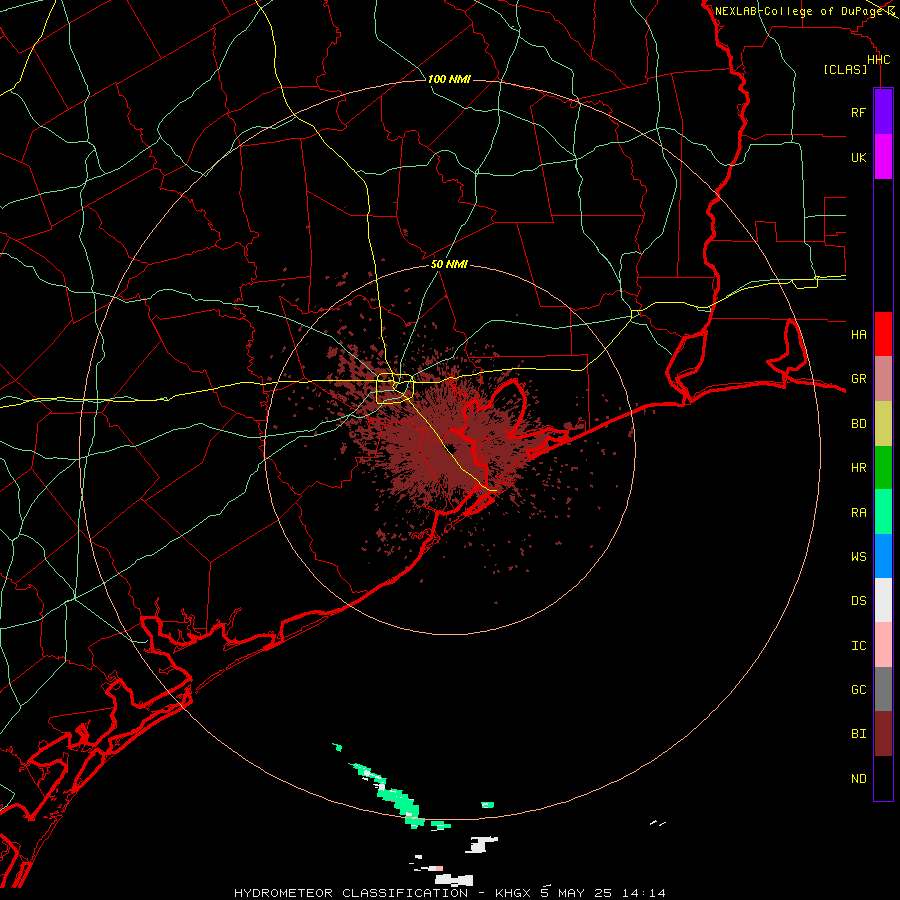Click the RA legend label
900x900 pixels.
click(858, 512)
